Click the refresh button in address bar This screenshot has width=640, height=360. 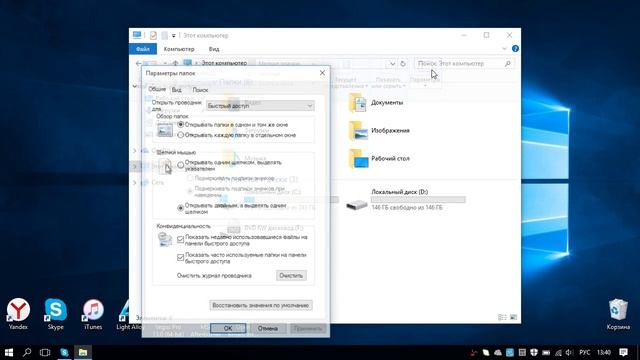(x=403, y=64)
